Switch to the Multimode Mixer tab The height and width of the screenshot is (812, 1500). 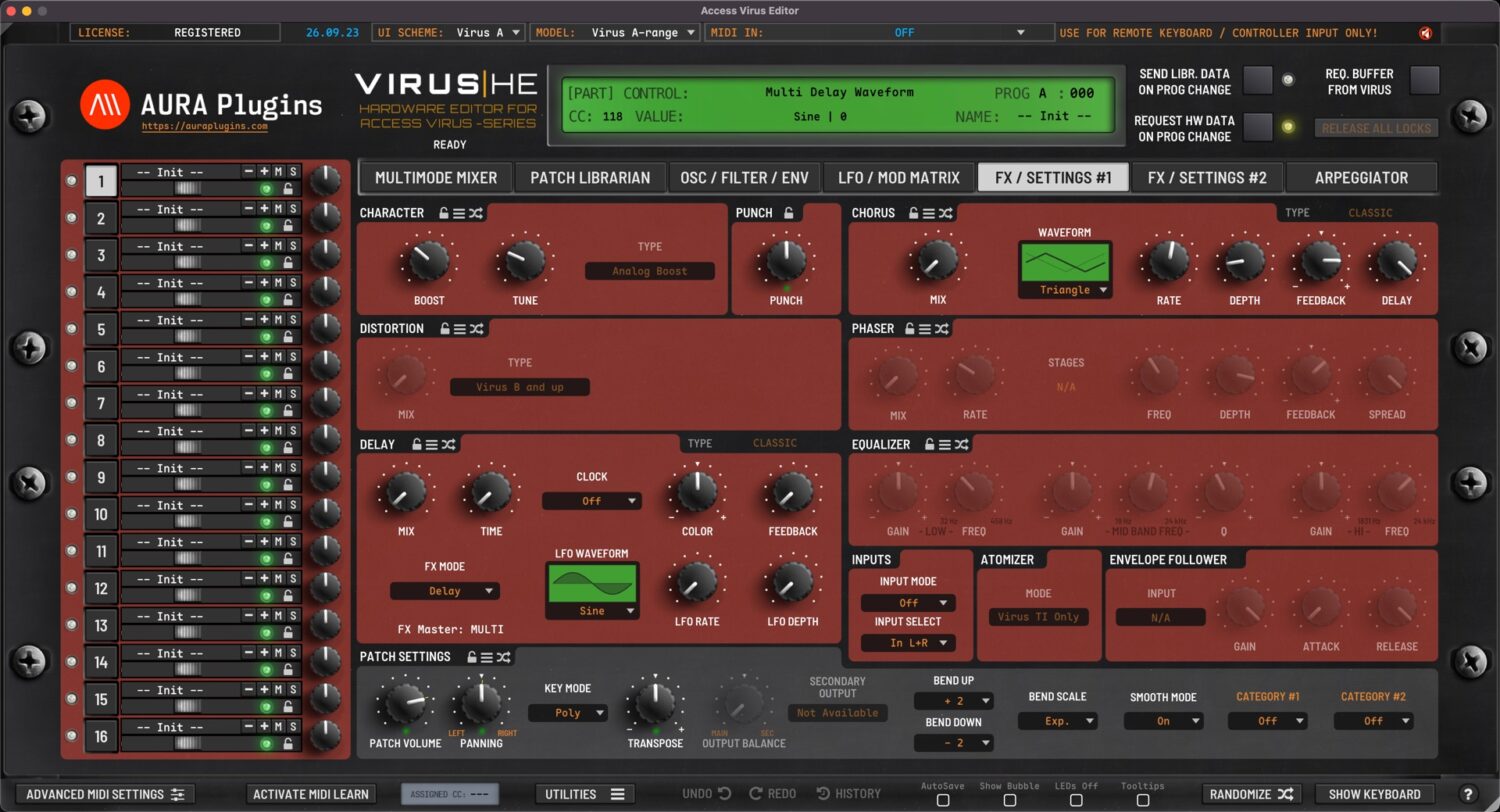point(436,178)
